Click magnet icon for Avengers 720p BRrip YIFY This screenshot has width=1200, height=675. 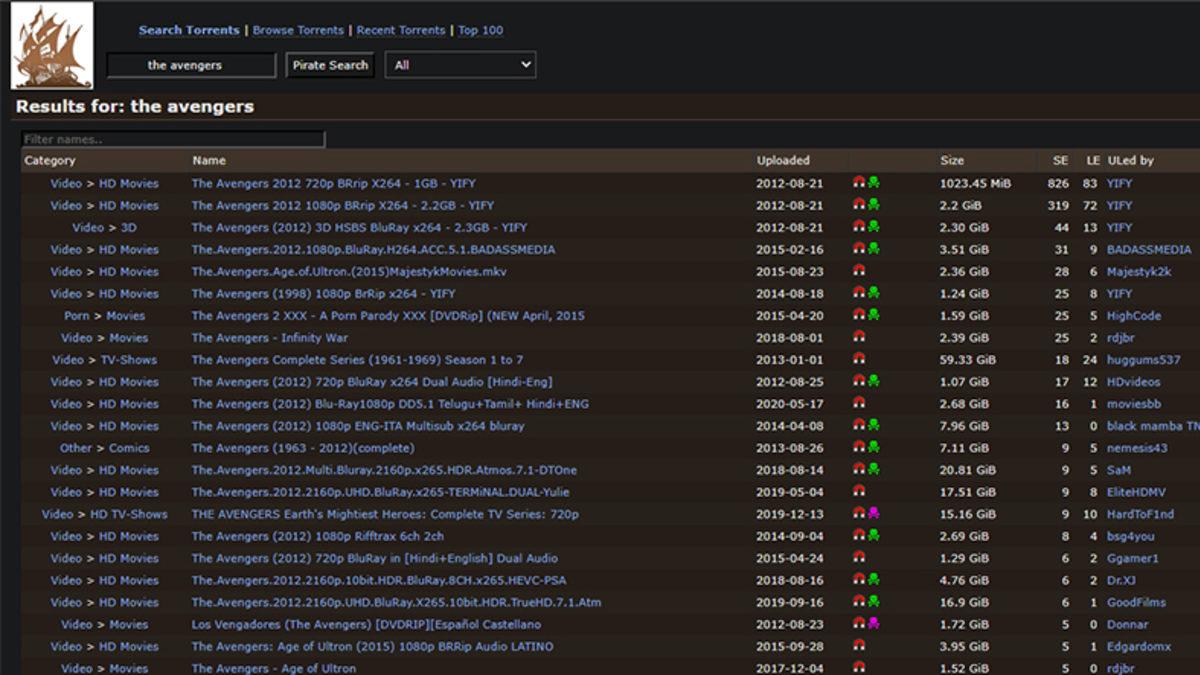coord(858,183)
